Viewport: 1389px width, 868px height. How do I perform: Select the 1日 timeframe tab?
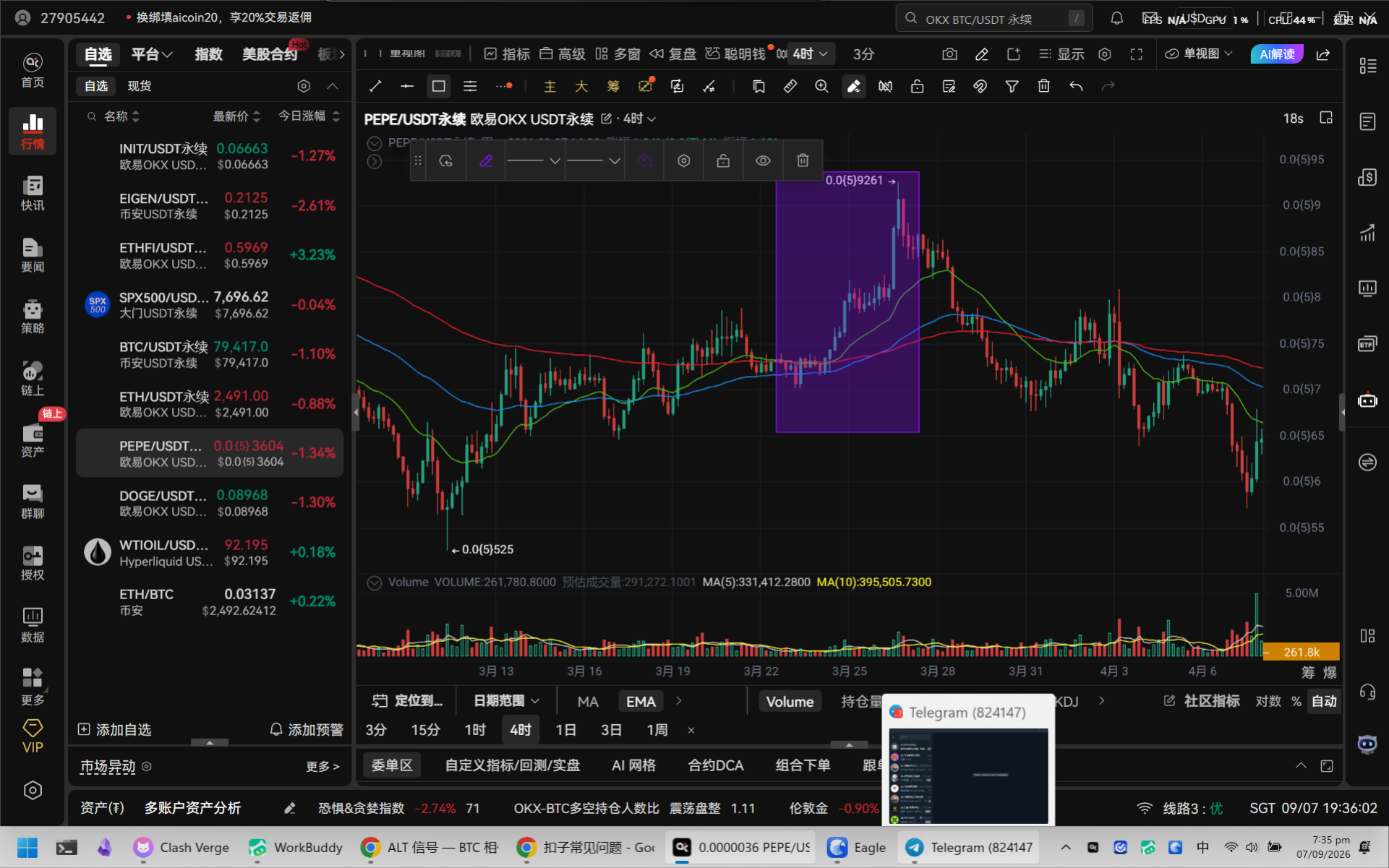point(565,730)
